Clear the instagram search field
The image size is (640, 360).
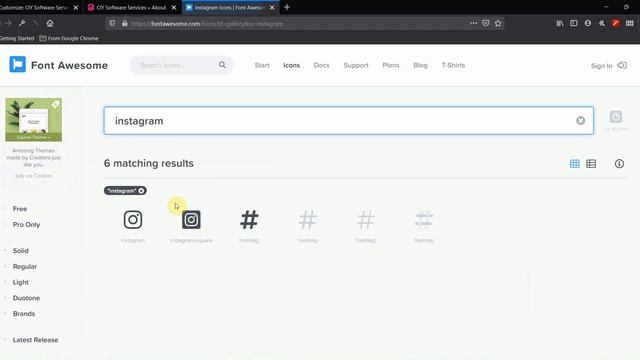pos(580,120)
